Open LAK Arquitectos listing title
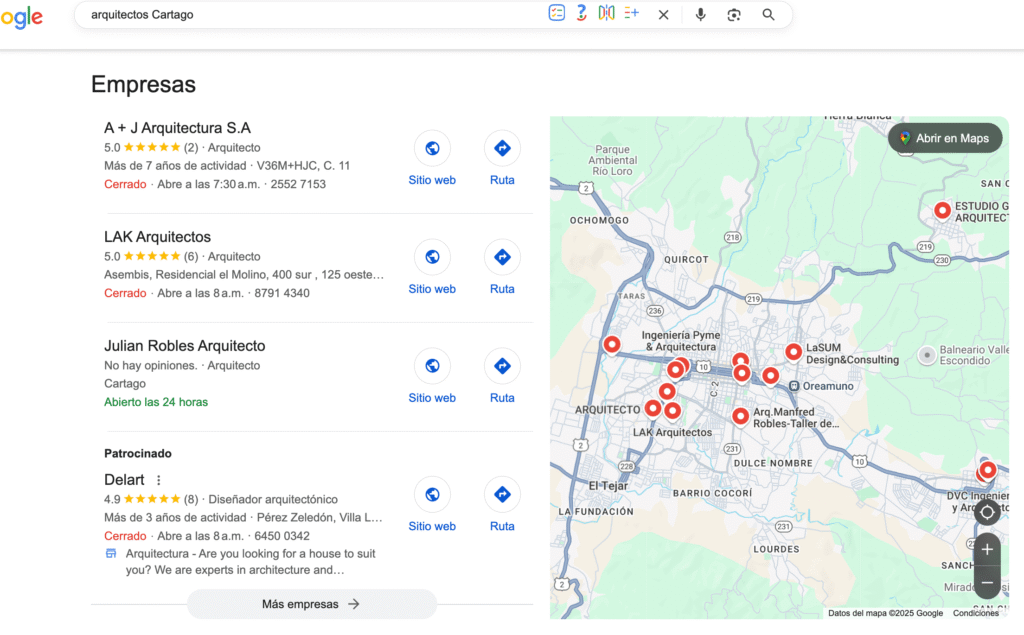The image size is (1024, 635). pos(157,236)
